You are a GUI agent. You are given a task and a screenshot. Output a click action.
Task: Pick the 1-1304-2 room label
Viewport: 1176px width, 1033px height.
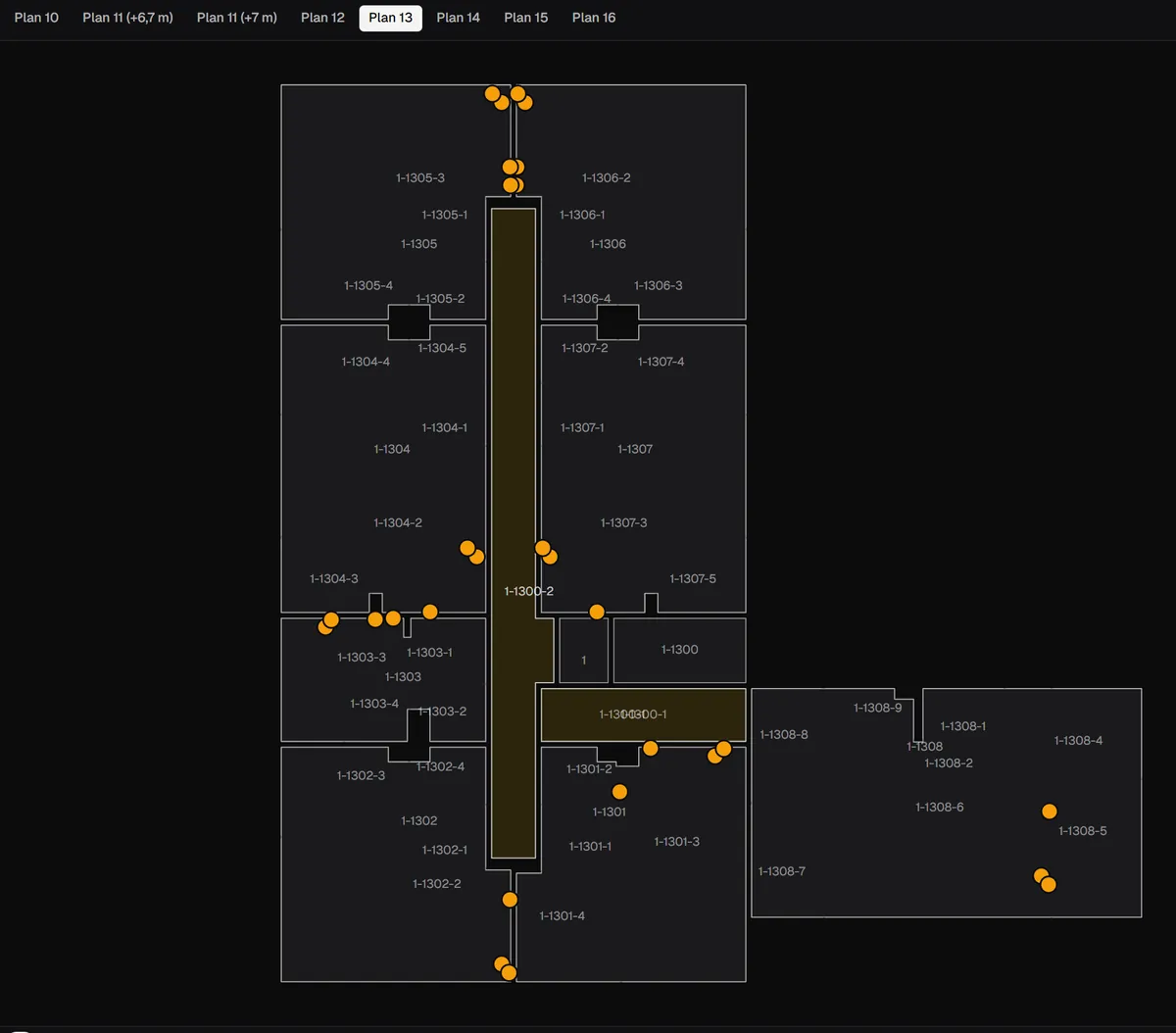click(398, 523)
